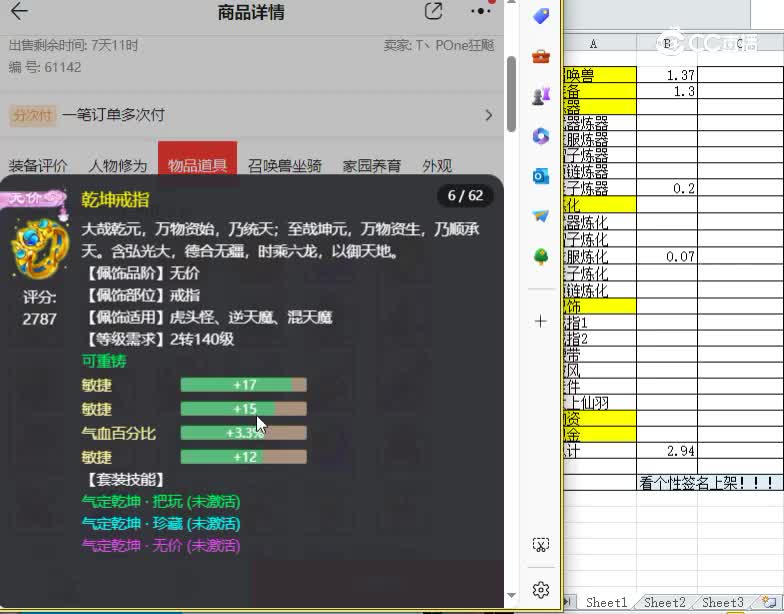Viewport: 784px width, 614px height.
Task: Click the scrollbar up arrow
Action: (511, 2)
